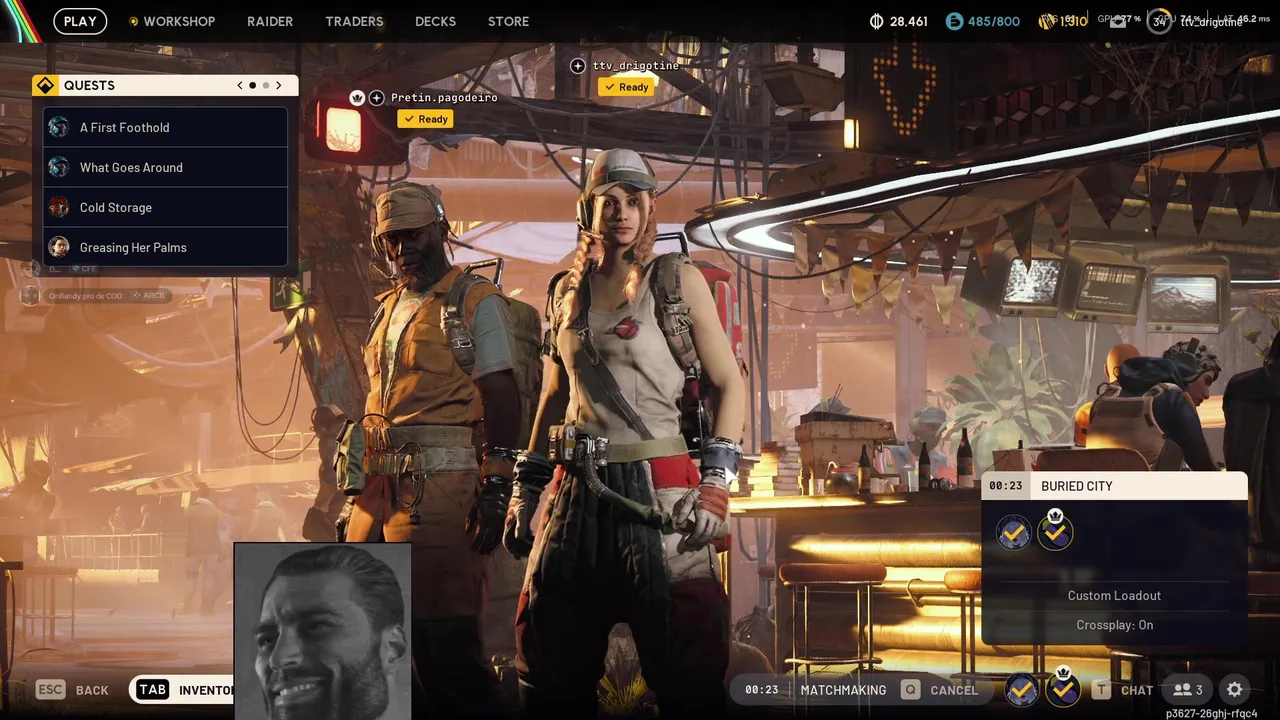Open the Custom Loadout option
Viewport: 1280px width, 720px height.
coord(1114,595)
